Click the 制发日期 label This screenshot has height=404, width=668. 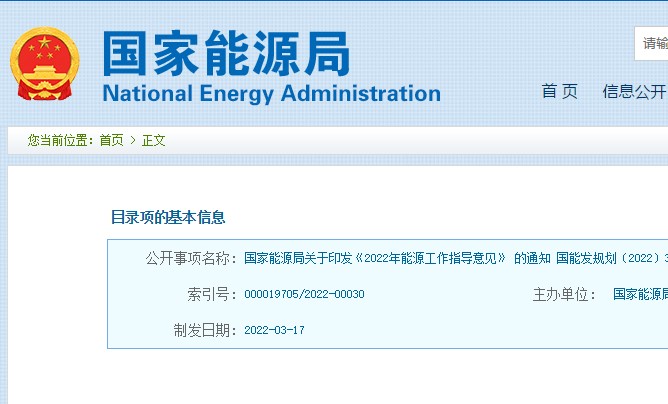(x=205, y=330)
